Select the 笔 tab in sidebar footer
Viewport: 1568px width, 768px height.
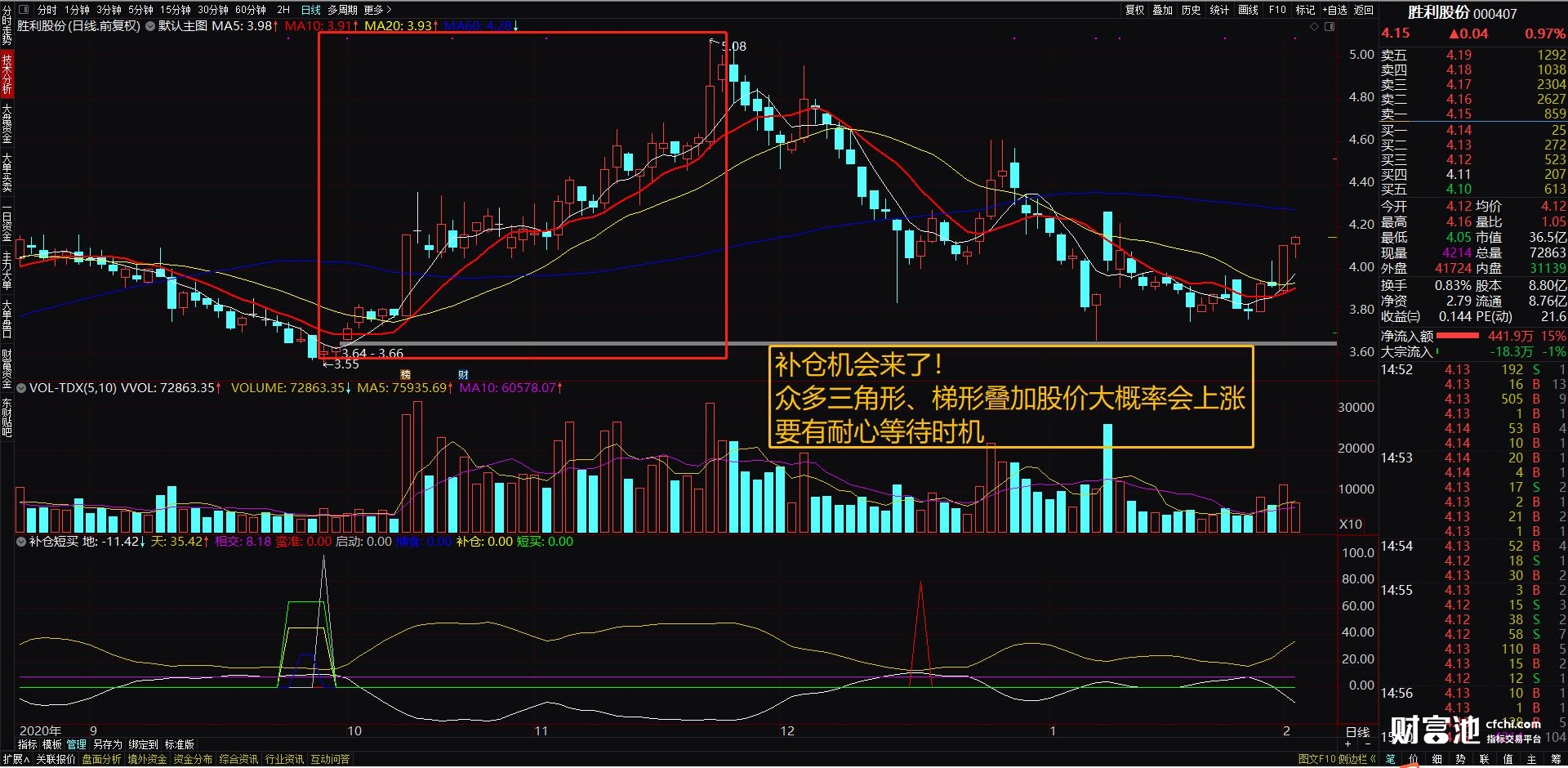[x=1391, y=759]
